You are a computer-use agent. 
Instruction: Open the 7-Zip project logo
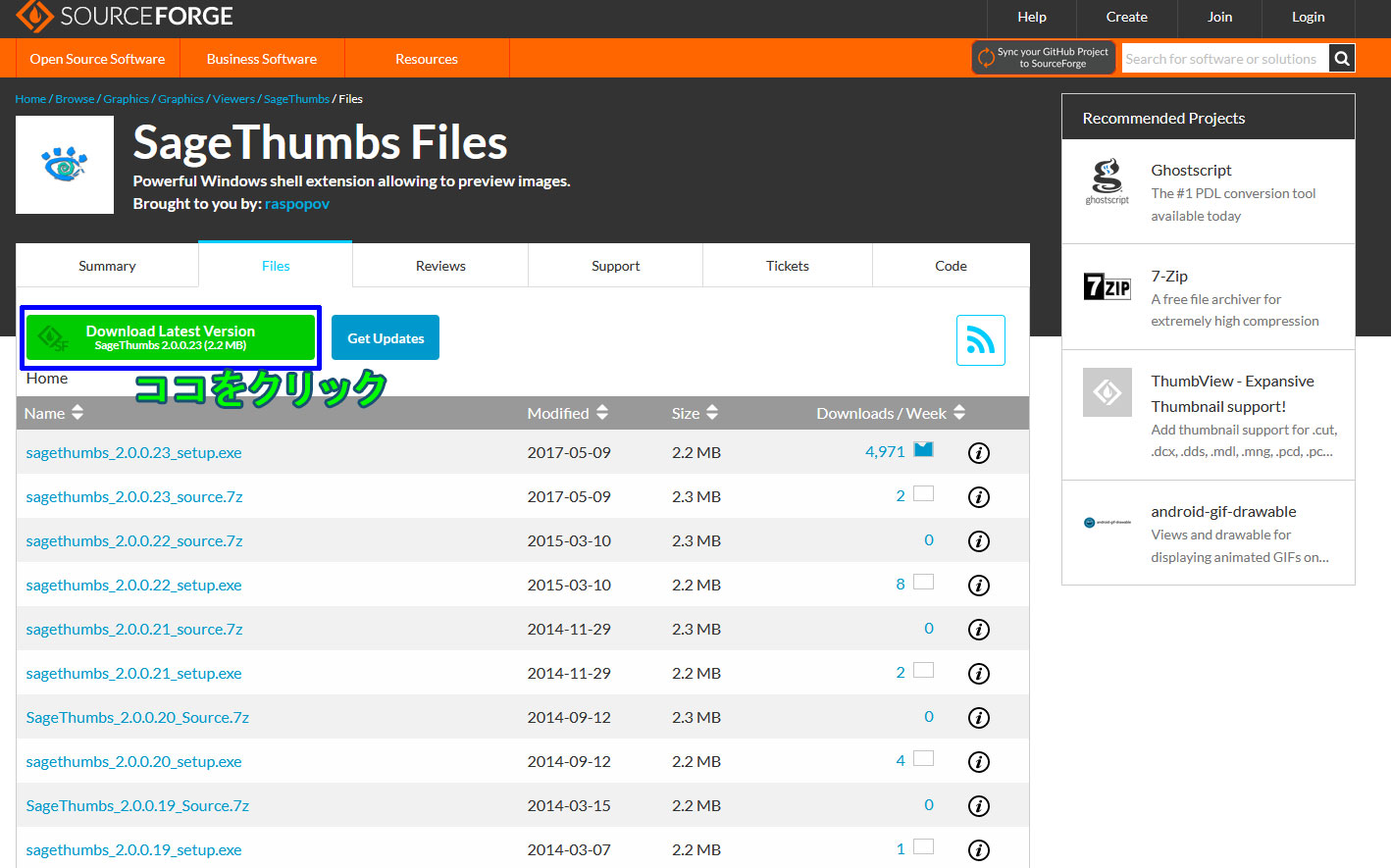click(1108, 286)
